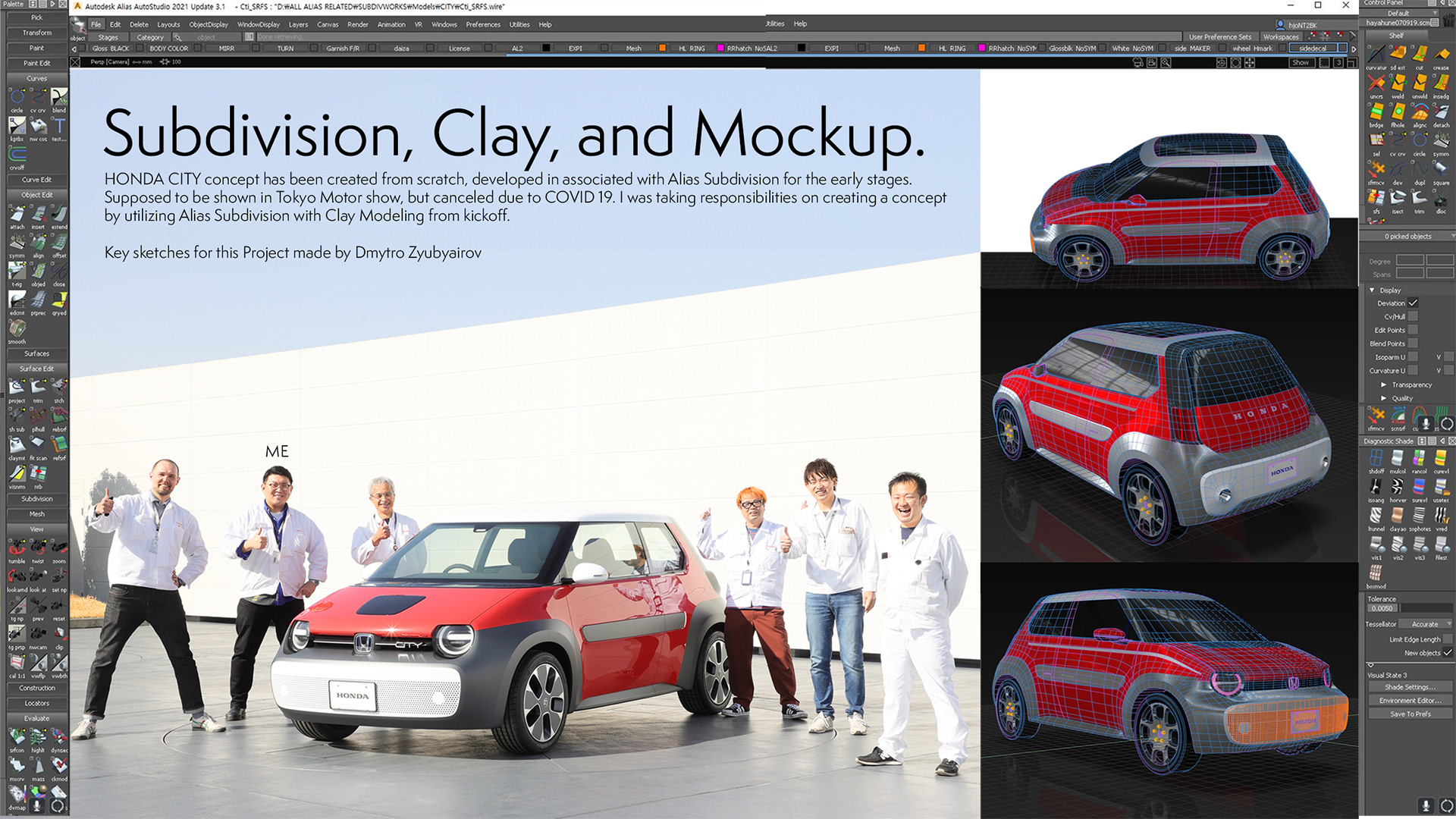Select the blend curve tool
This screenshot has width=1456, height=819.
click(59, 99)
